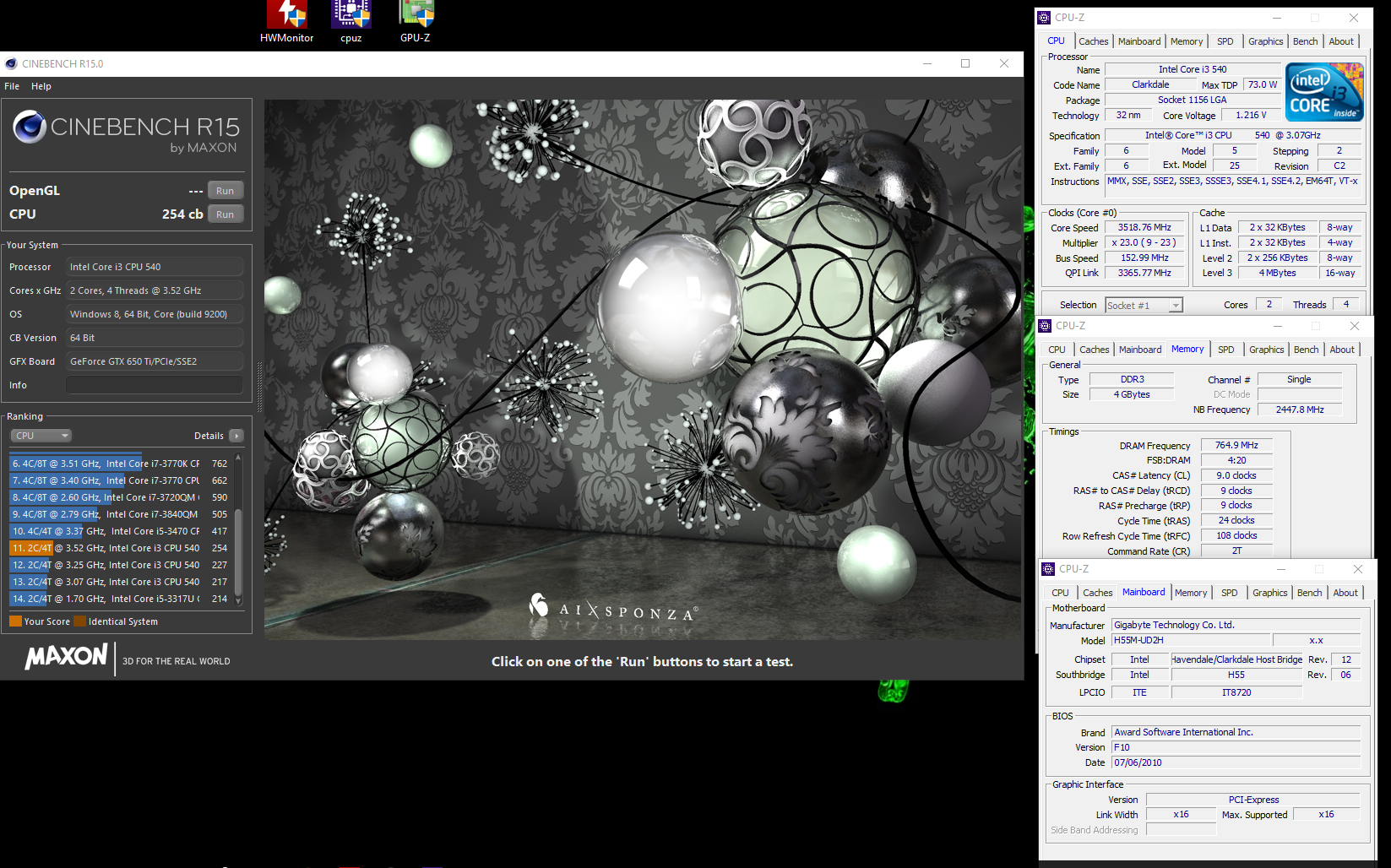Open the File menu in Cinebench
The width and height of the screenshot is (1391, 868).
click(x=12, y=86)
